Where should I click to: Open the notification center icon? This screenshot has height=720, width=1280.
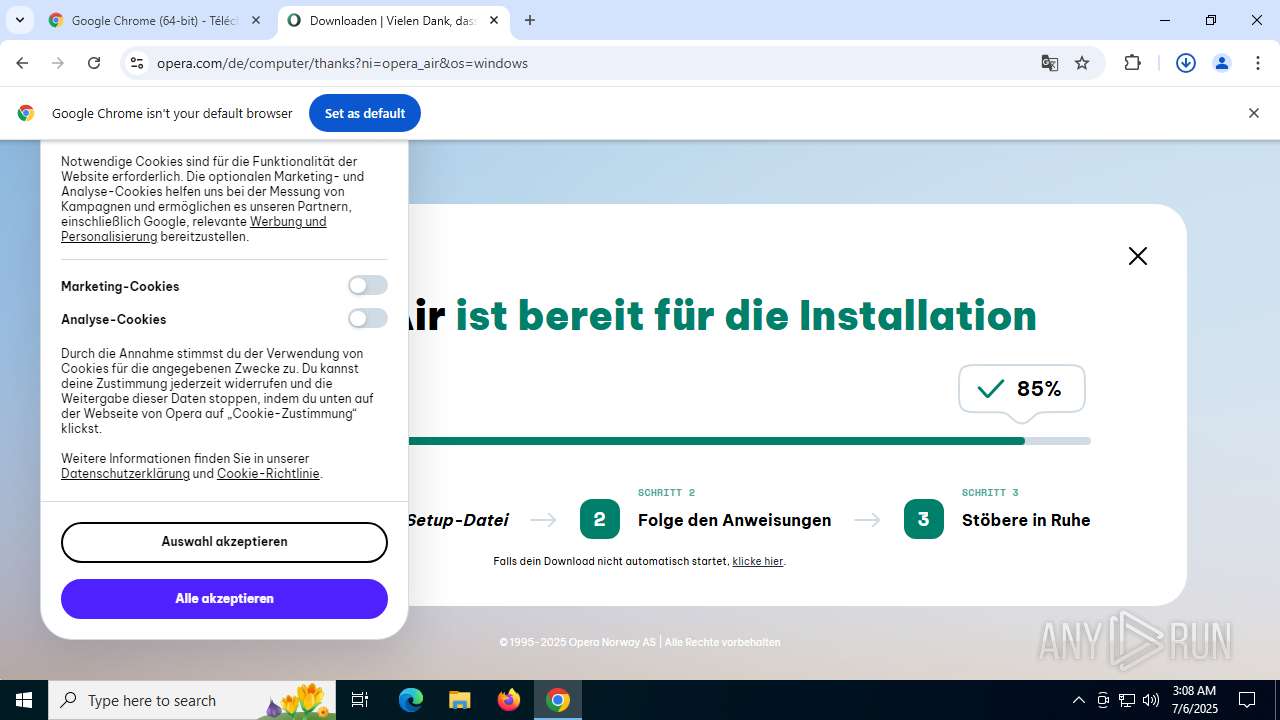tap(1248, 700)
